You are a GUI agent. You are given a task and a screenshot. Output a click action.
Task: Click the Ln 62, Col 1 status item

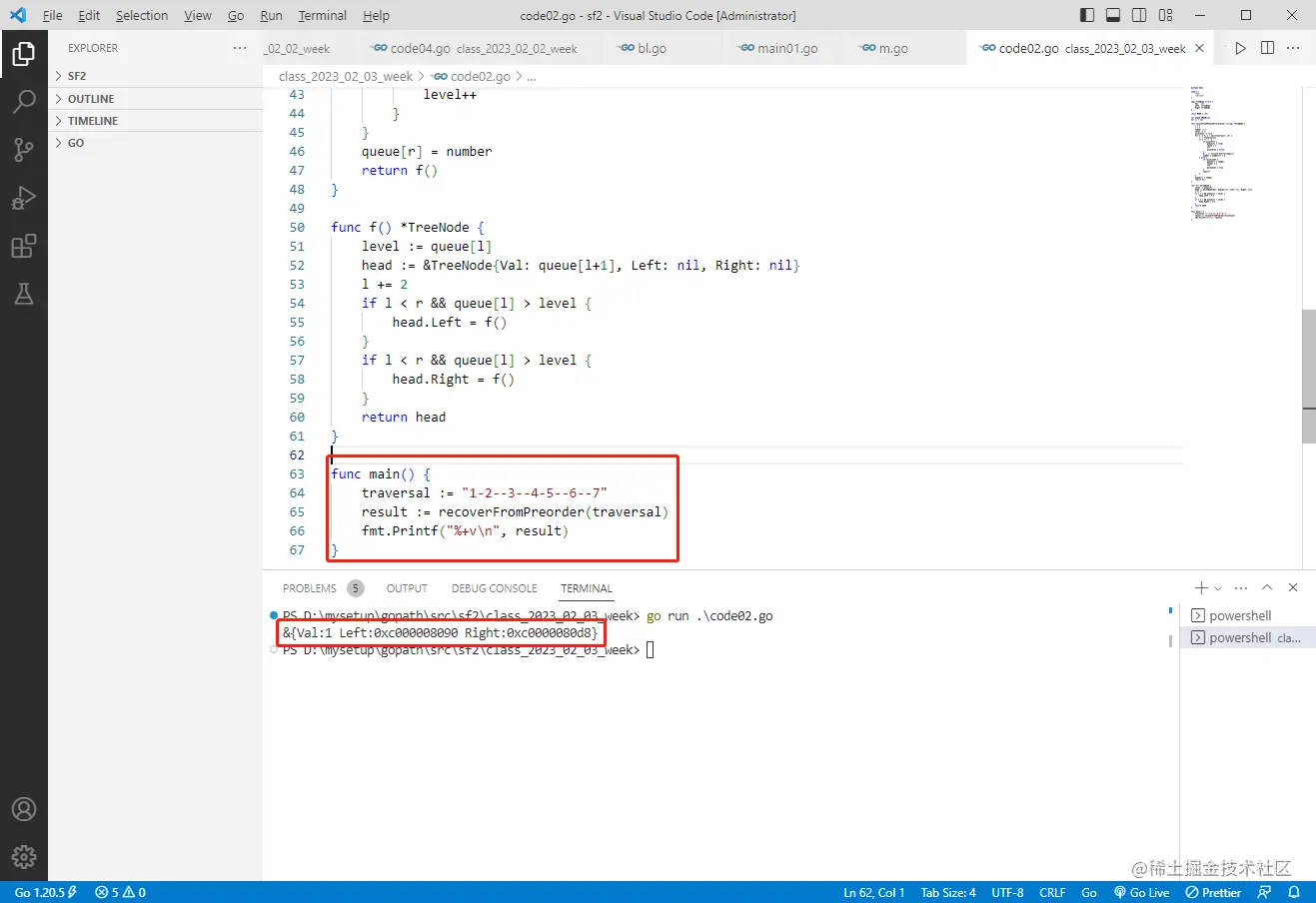pos(873,892)
